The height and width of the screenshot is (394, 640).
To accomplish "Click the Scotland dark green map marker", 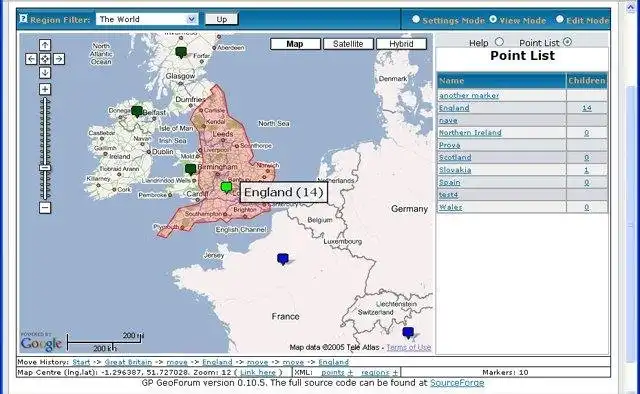I will [x=181, y=52].
